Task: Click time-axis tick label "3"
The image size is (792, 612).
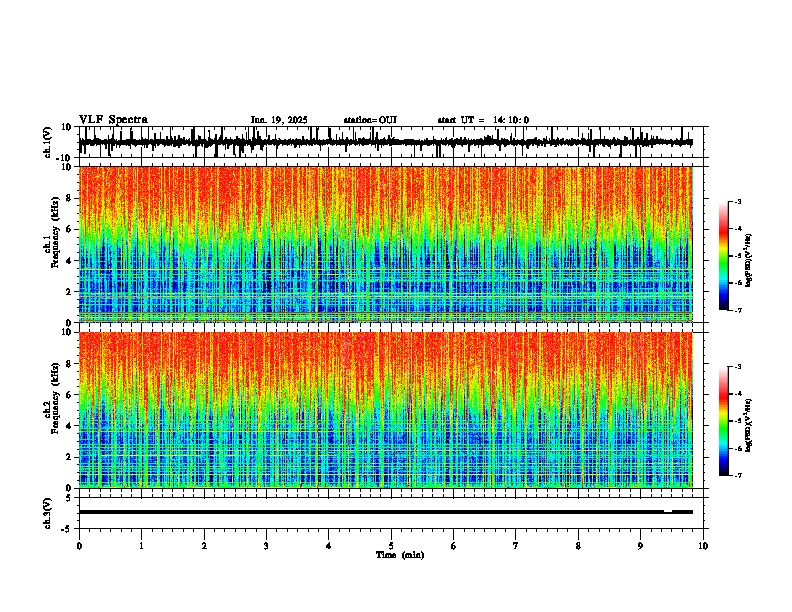Action: click(x=266, y=546)
